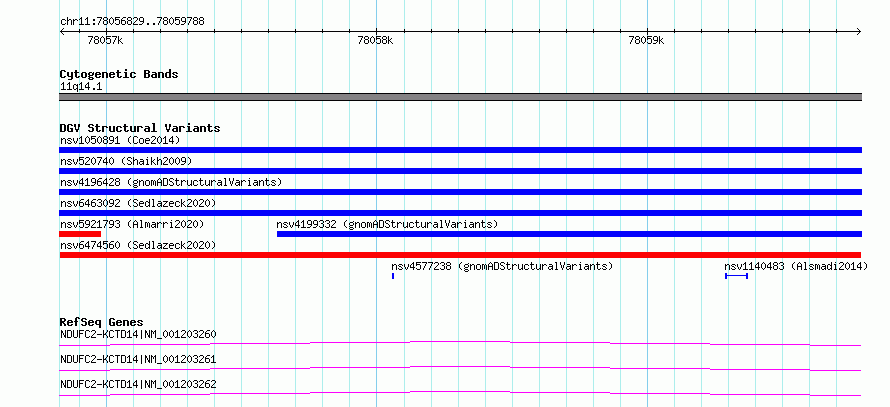Screen dimensions: 890x407
Task: Select the blue bar under nsv6463092
Action: [460, 213]
